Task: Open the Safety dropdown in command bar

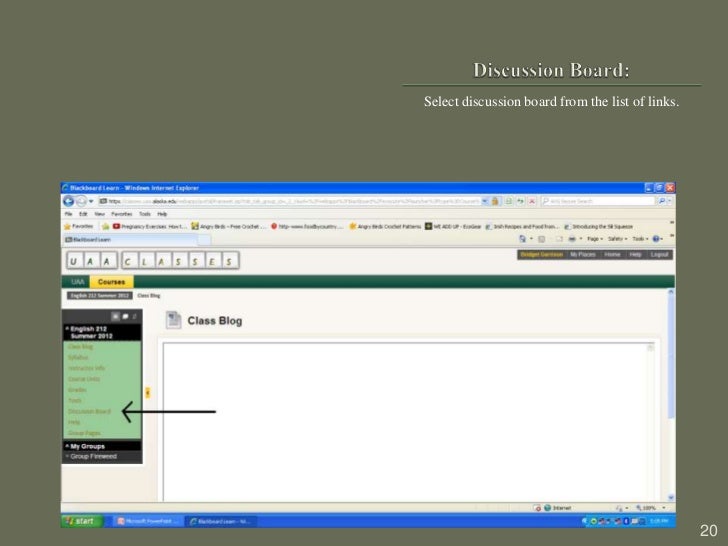Action: [x=617, y=239]
